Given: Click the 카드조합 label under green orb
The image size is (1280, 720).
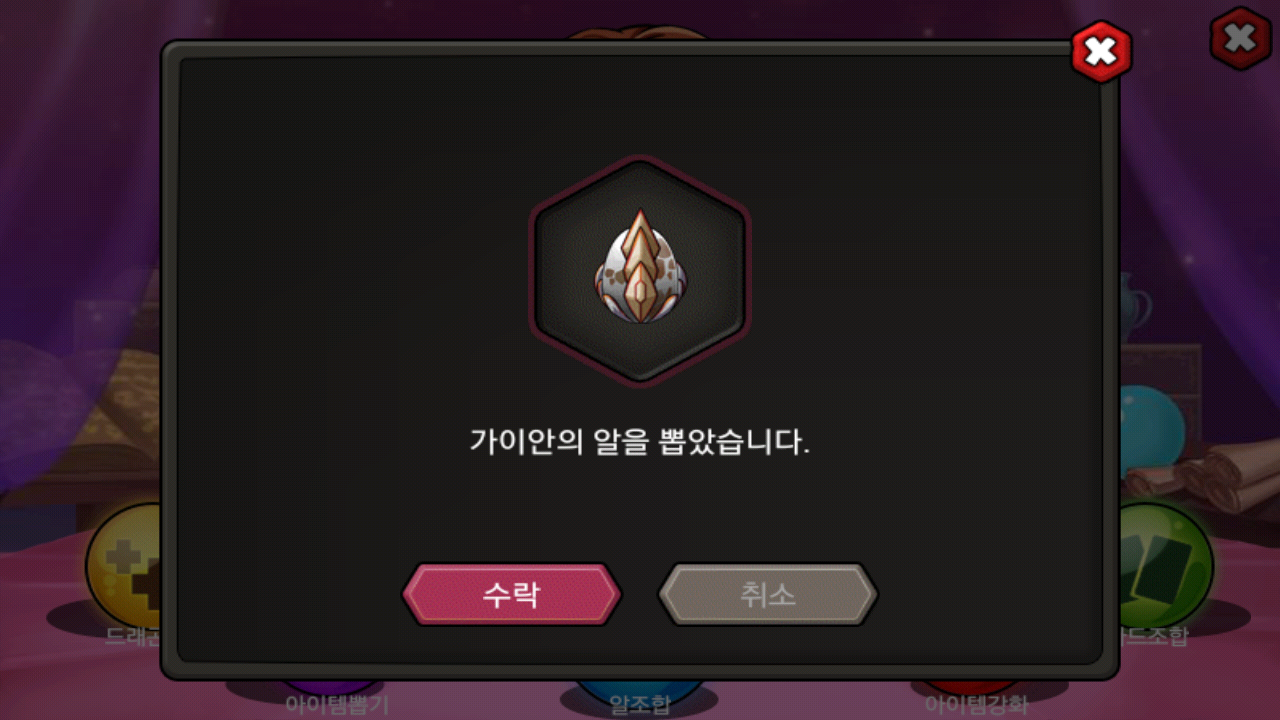Looking at the screenshot, I should click(1153, 637).
